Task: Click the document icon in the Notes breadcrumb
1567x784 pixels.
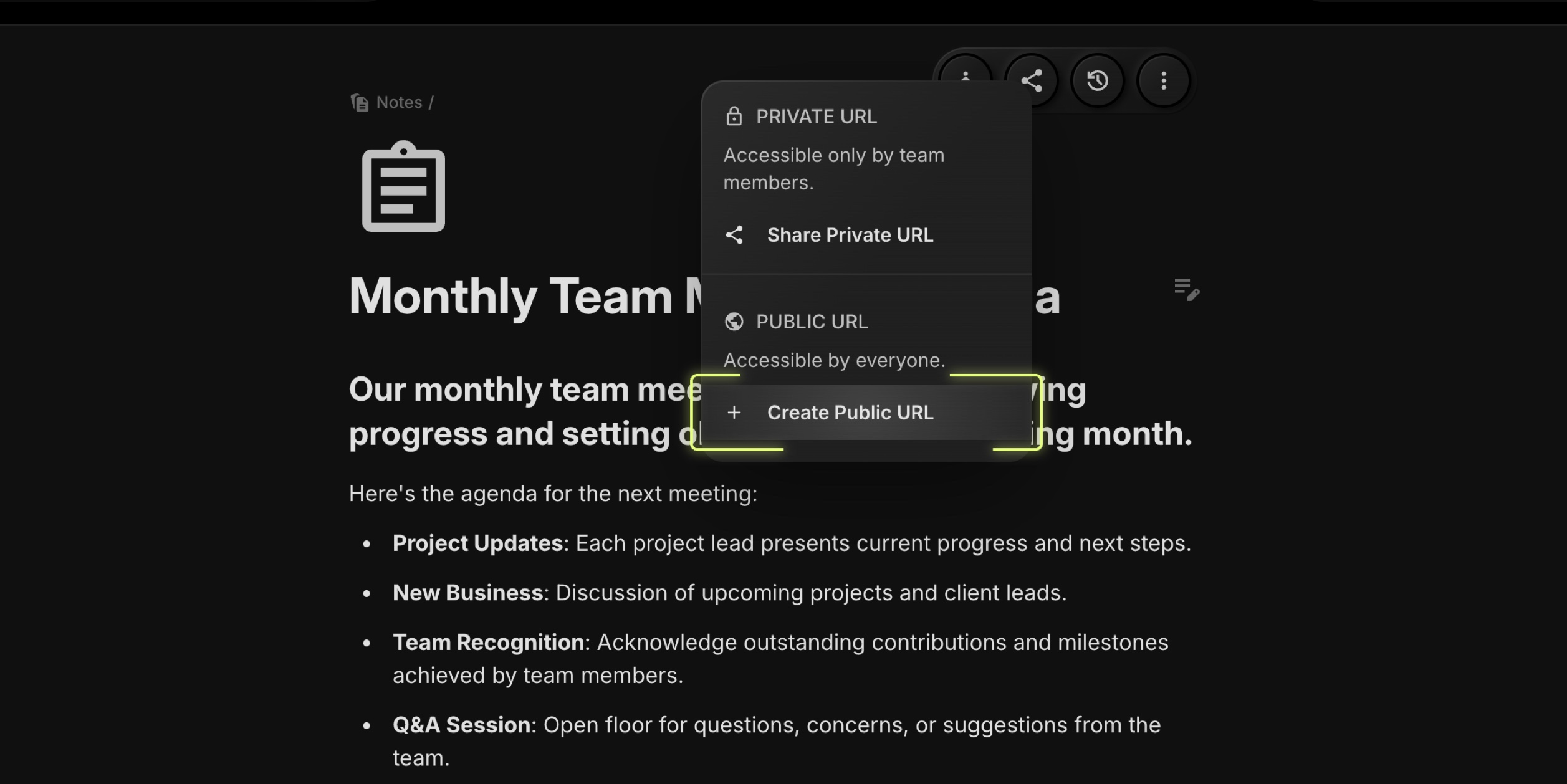Action: (359, 102)
